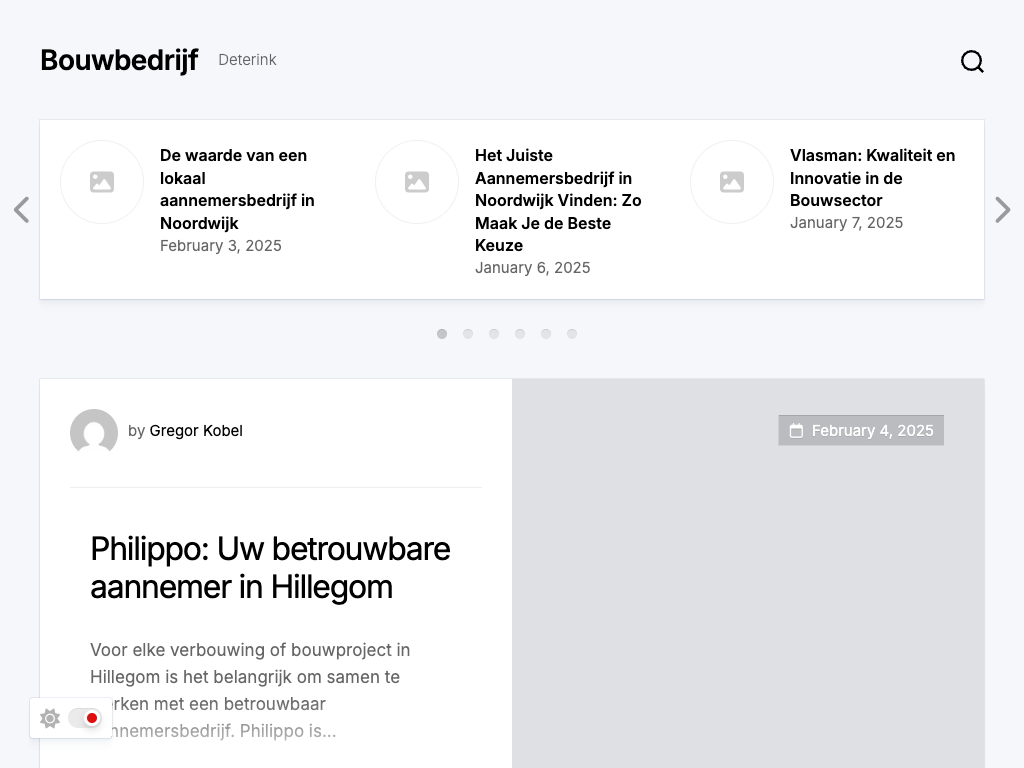
Task: Click the Noordwijk lokaal article image placeholder
Action: pyautogui.click(x=102, y=182)
